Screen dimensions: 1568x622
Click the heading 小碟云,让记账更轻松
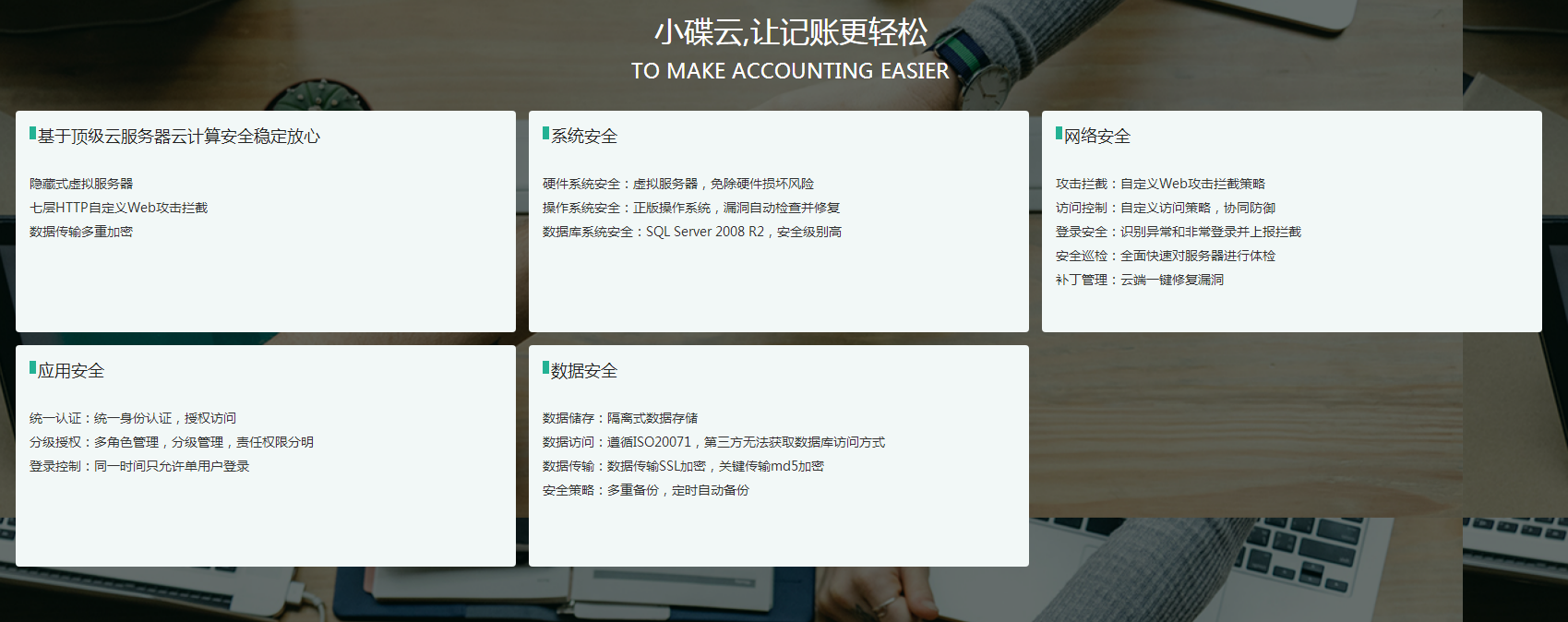[x=791, y=32]
